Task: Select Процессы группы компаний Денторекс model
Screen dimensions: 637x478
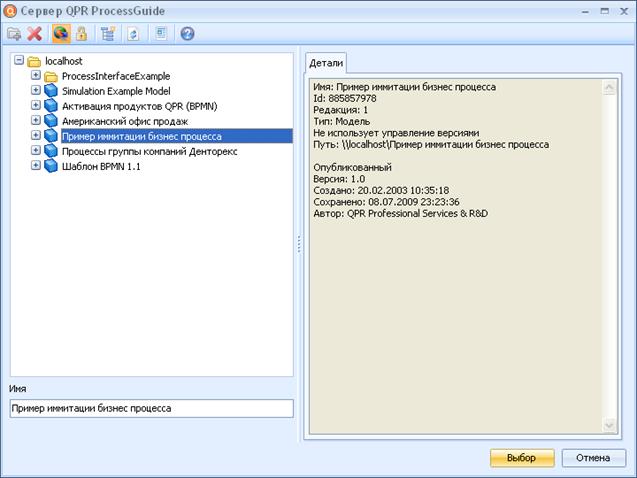Action: (x=150, y=151)
